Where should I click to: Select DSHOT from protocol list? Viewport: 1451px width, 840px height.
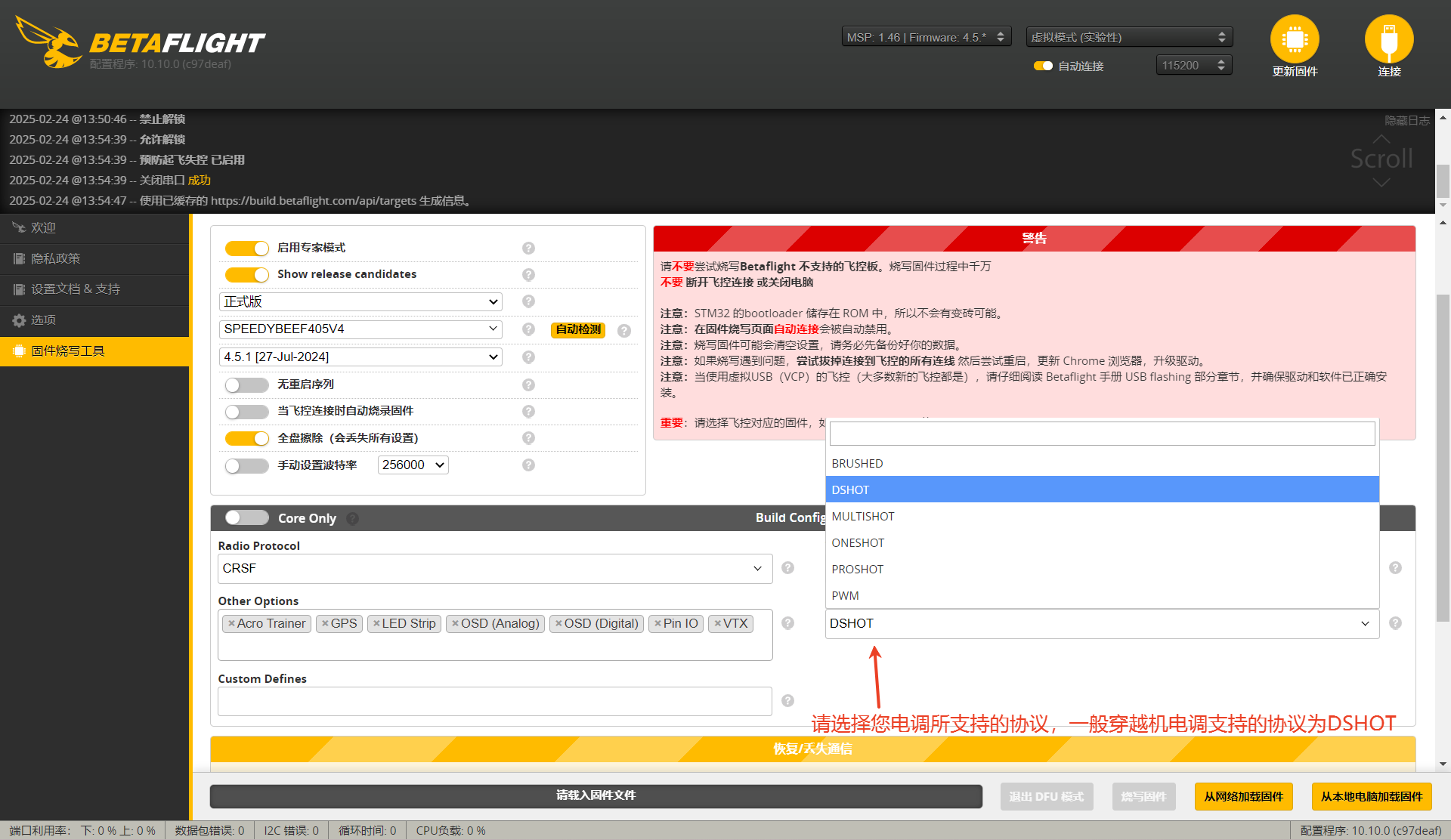pos(1102,489)
